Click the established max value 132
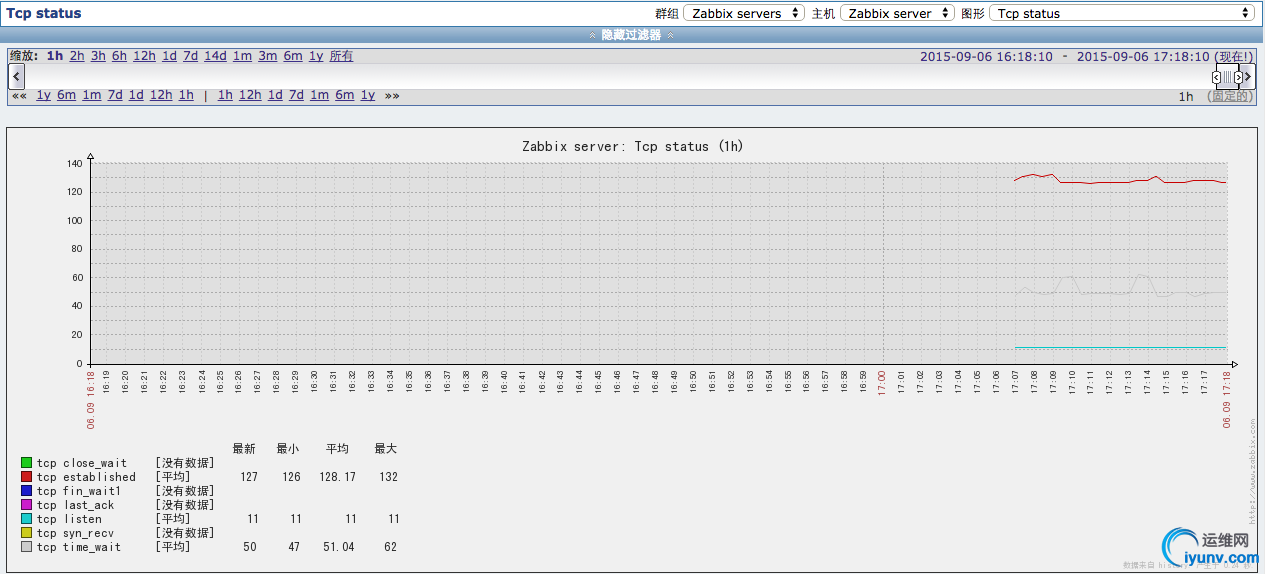Image resolution: width=1265 pixels, height=574 pixels. pyautogui.click(x=389, y=477)
